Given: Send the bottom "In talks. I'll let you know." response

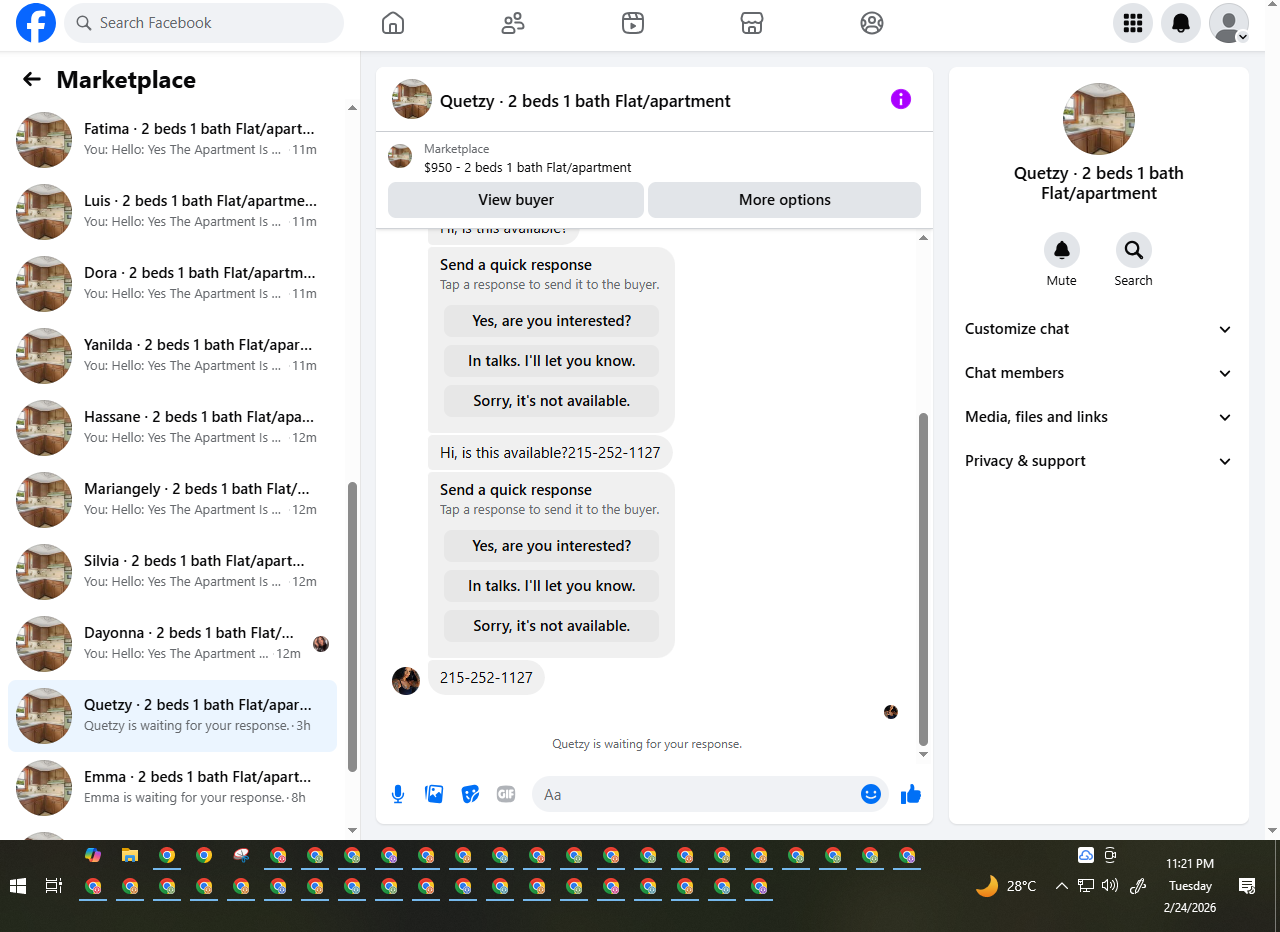Looking at the screenshot, I should 552,586.
